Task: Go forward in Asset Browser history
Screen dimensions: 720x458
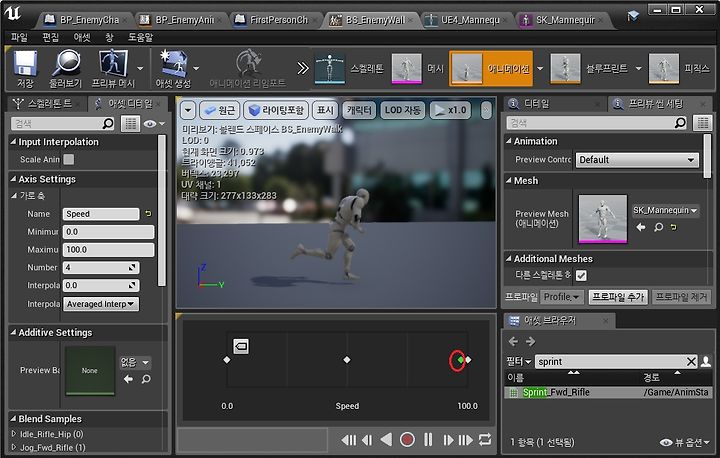Action: point(530,341)
